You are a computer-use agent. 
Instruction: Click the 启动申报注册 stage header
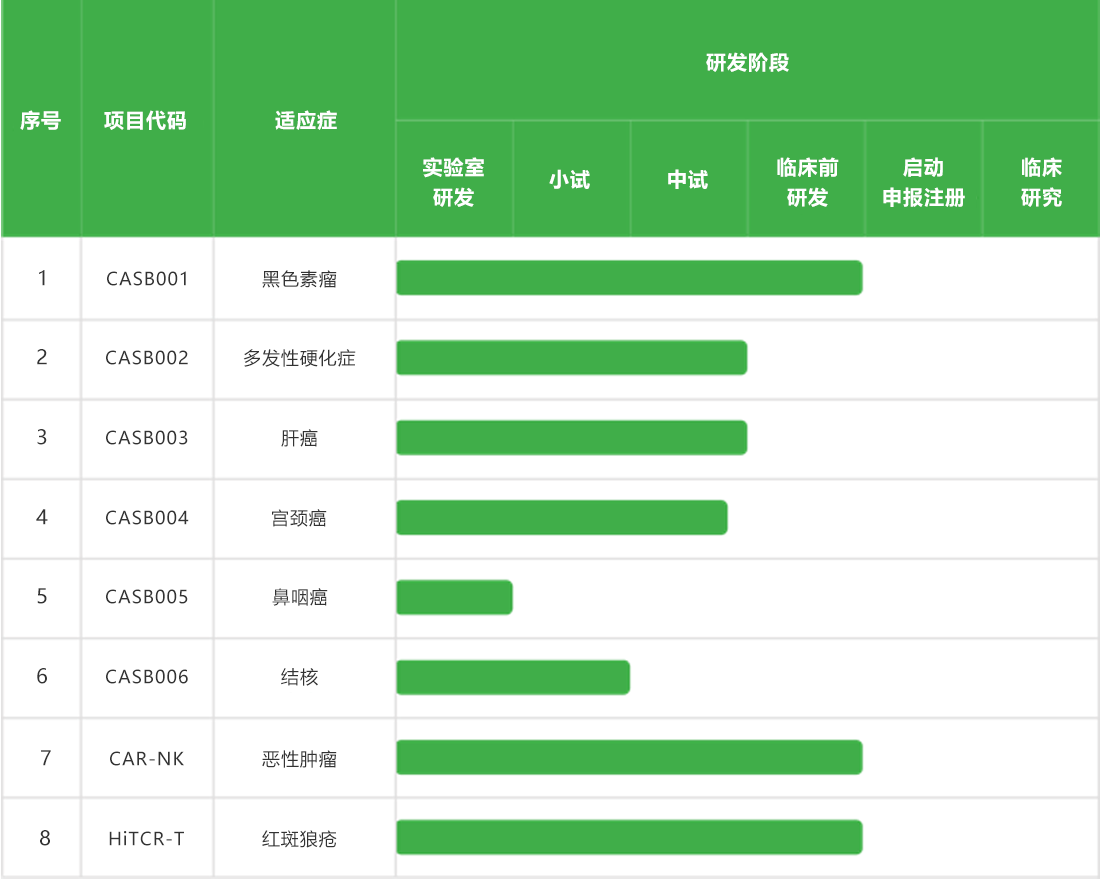(923, 182)
